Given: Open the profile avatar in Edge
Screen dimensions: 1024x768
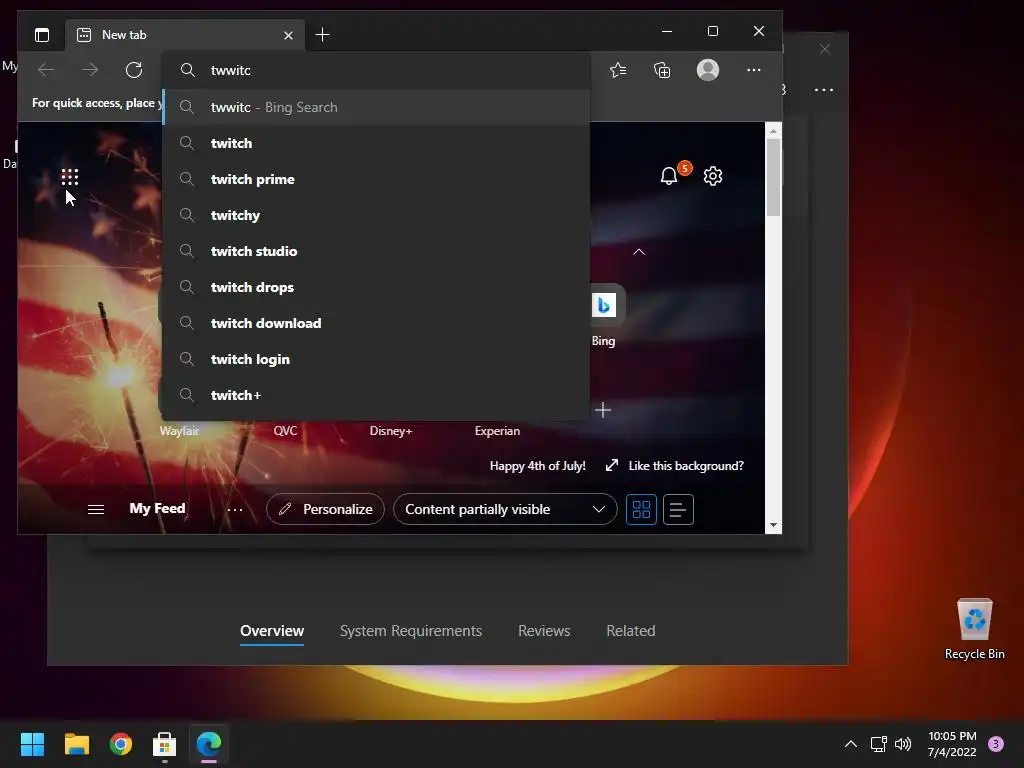Looking at the screenshot, I should pyautogui.click(x=708, y=70).
